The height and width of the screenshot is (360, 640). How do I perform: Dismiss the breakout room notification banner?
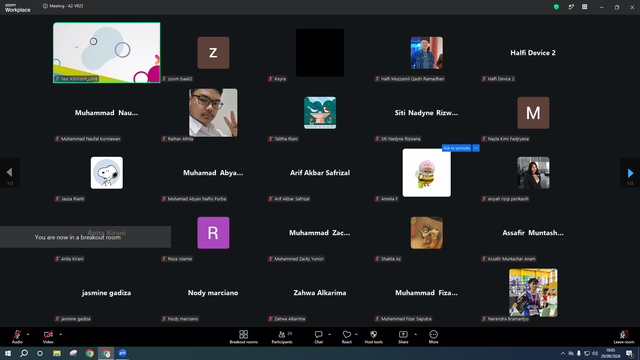pyautogui.click(x=85, y=237)
